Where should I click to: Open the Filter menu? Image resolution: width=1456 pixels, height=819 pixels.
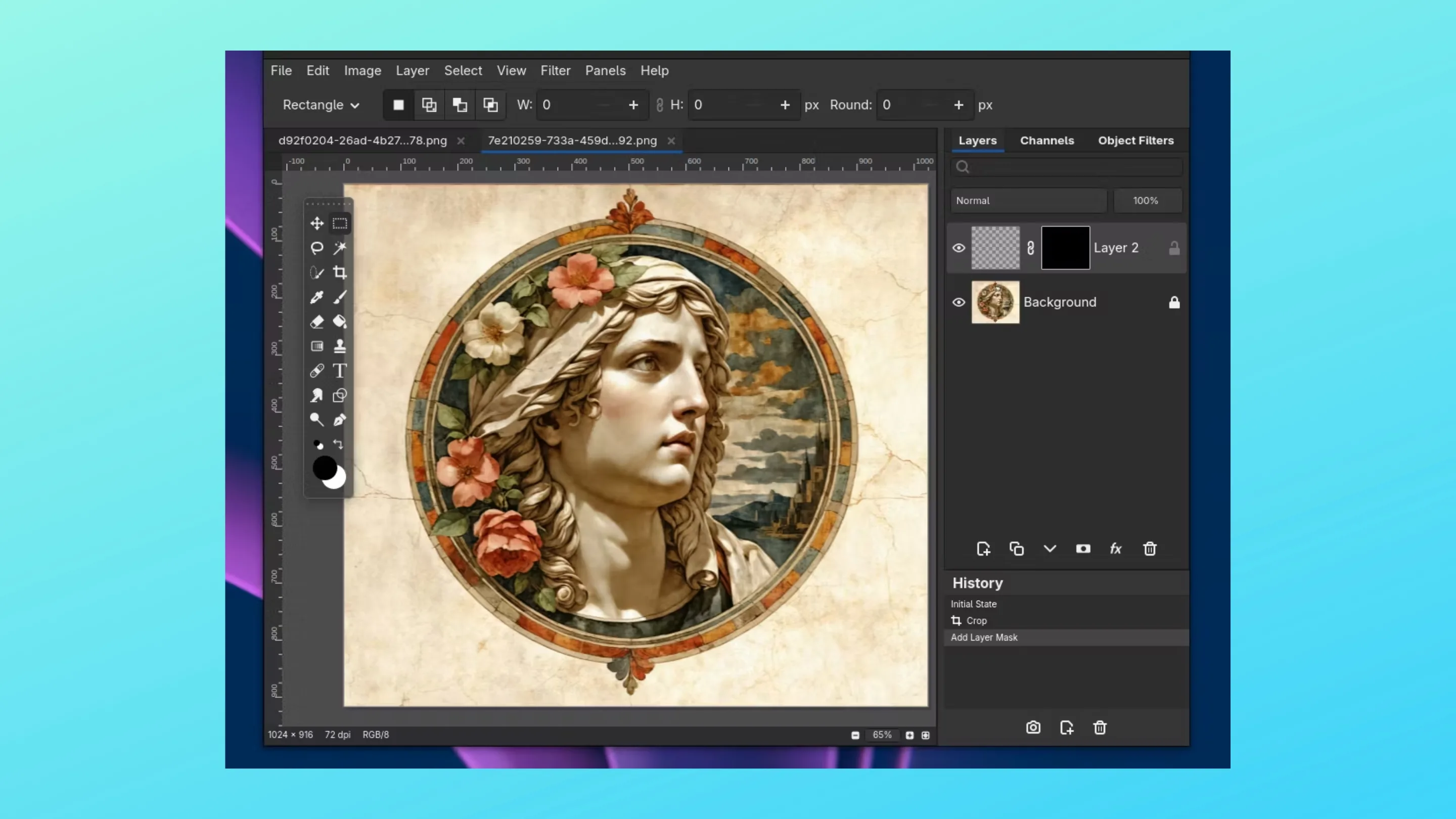555,71
